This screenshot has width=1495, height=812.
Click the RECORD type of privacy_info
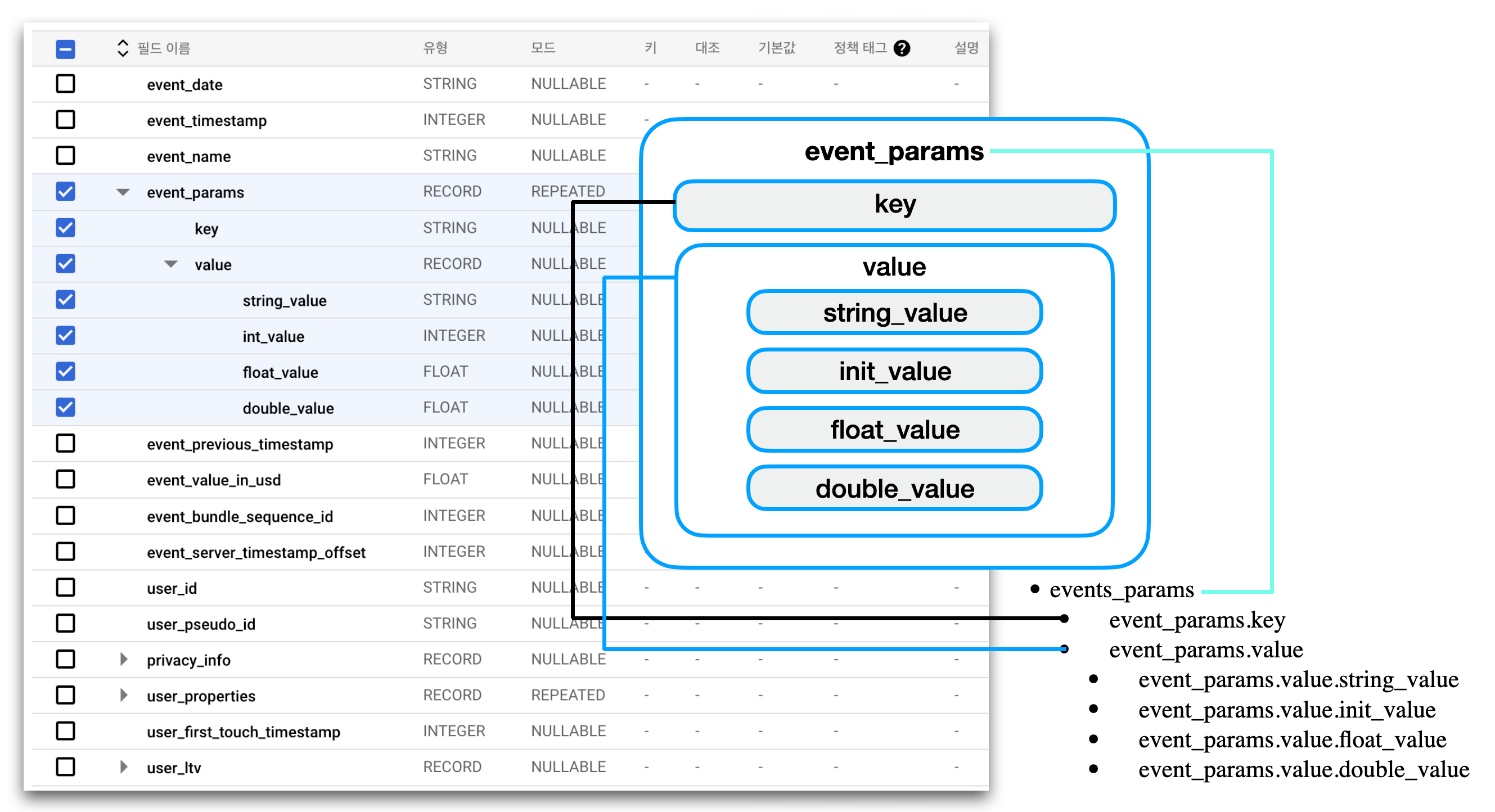(452, 660)
